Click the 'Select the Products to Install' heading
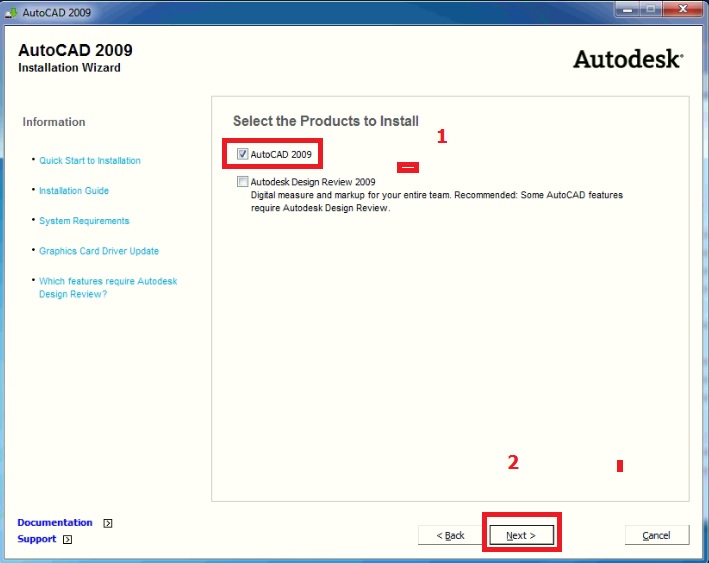The width and height of the screenshot is (709, 563). [x=325, y=121]
